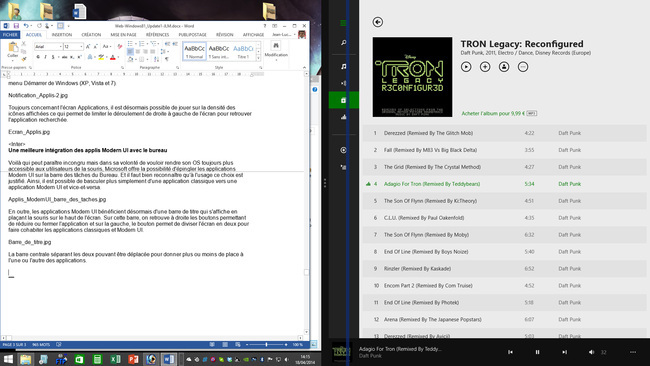Open the Arial font name dropdown
Screen dimensions: 650x366
point(61,46)
